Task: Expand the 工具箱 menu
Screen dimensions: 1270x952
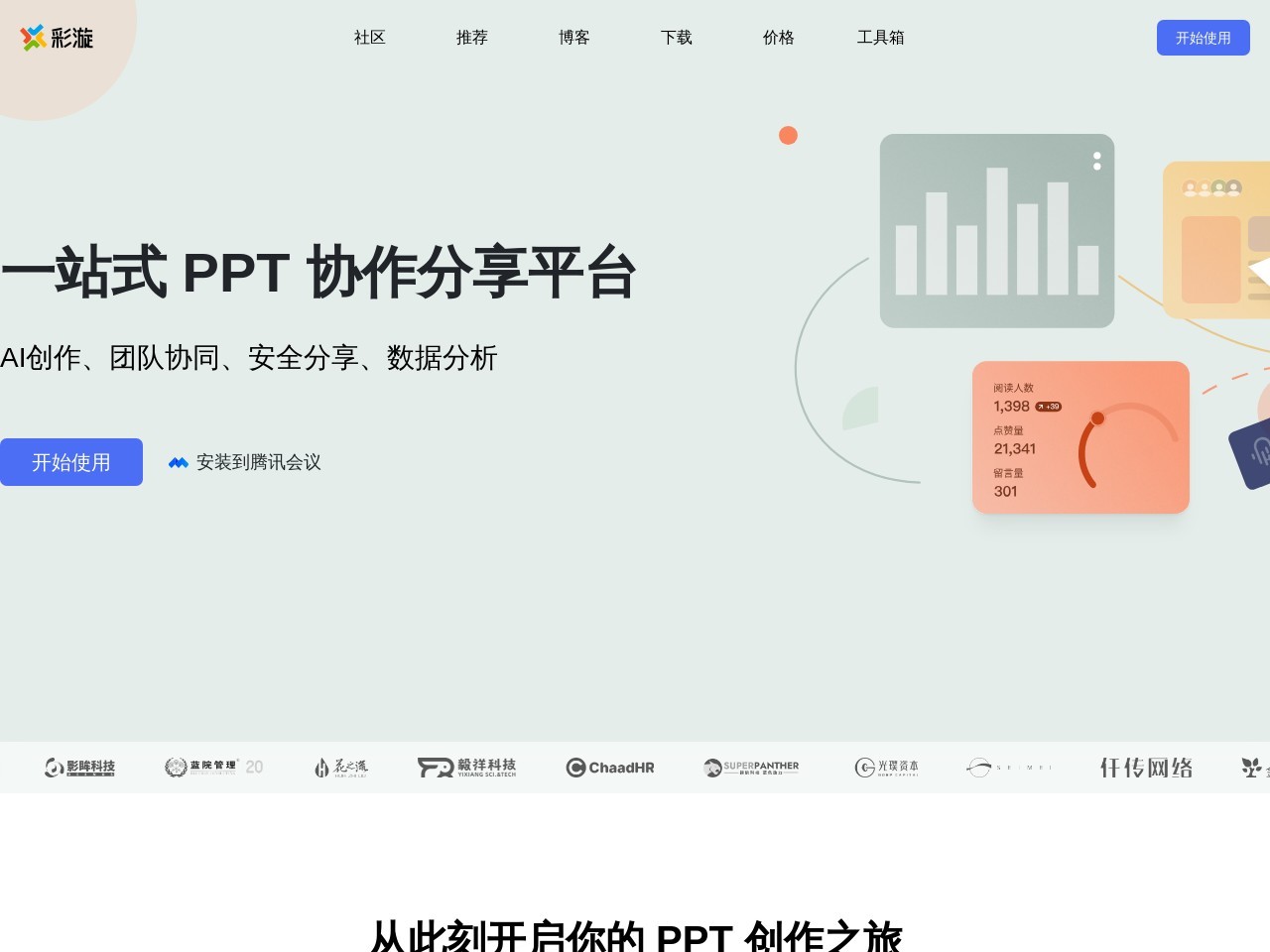Action: 880,38
